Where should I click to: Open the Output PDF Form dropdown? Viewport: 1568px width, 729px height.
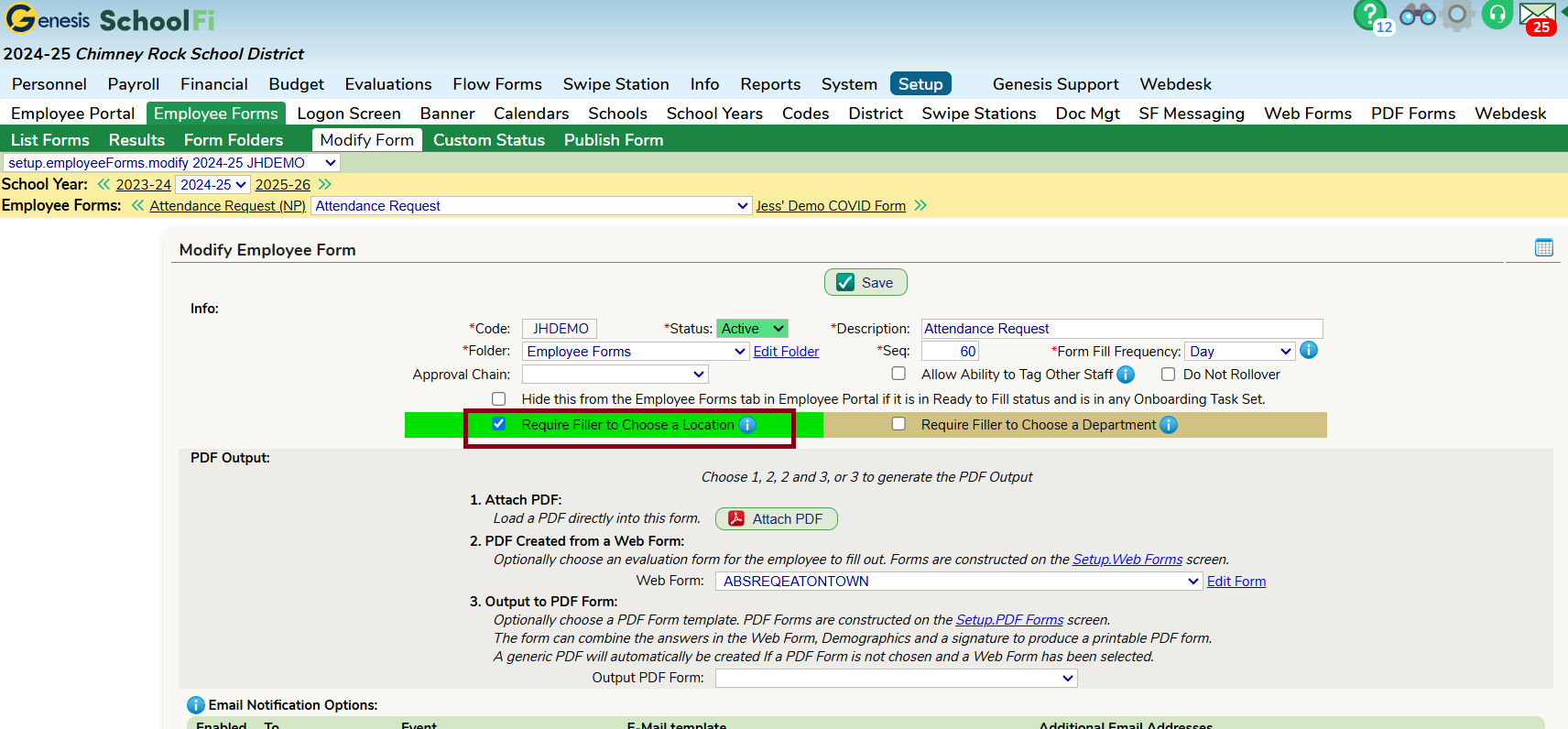pyautogui.click(x=896, y=679)
